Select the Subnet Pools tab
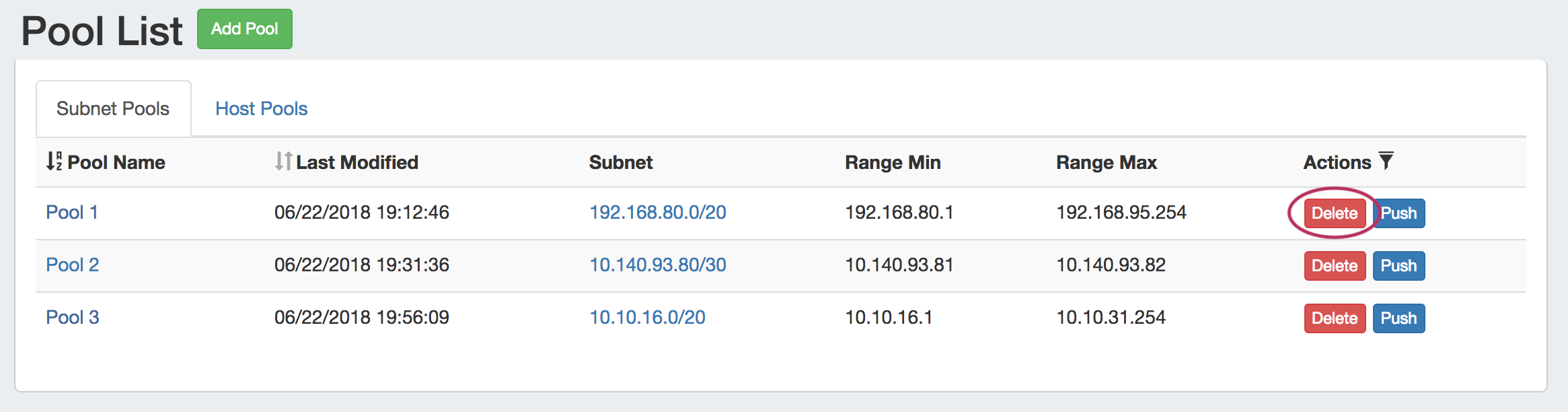This screenshot has width=1568, height=412. 113,109
